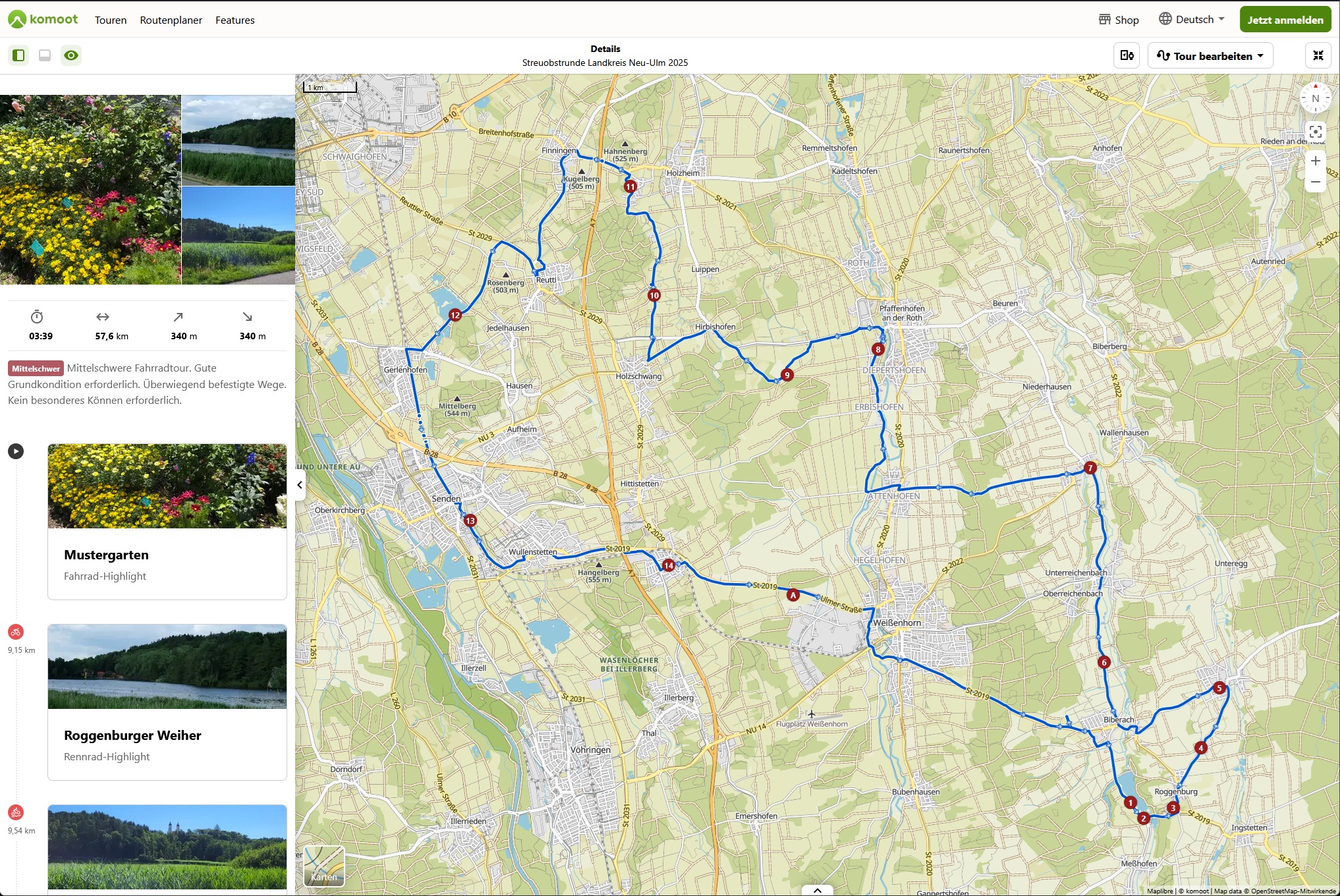Expand the bottom elevation panel chevron
This screenshot has height=896, width=1340.
[x=818, y=890]
